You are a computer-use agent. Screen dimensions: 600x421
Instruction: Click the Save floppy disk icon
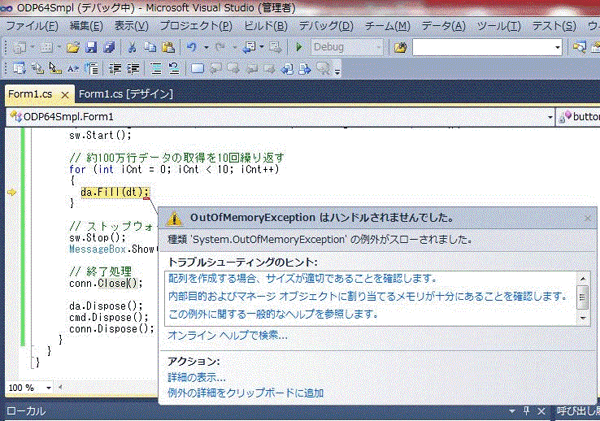91,47
